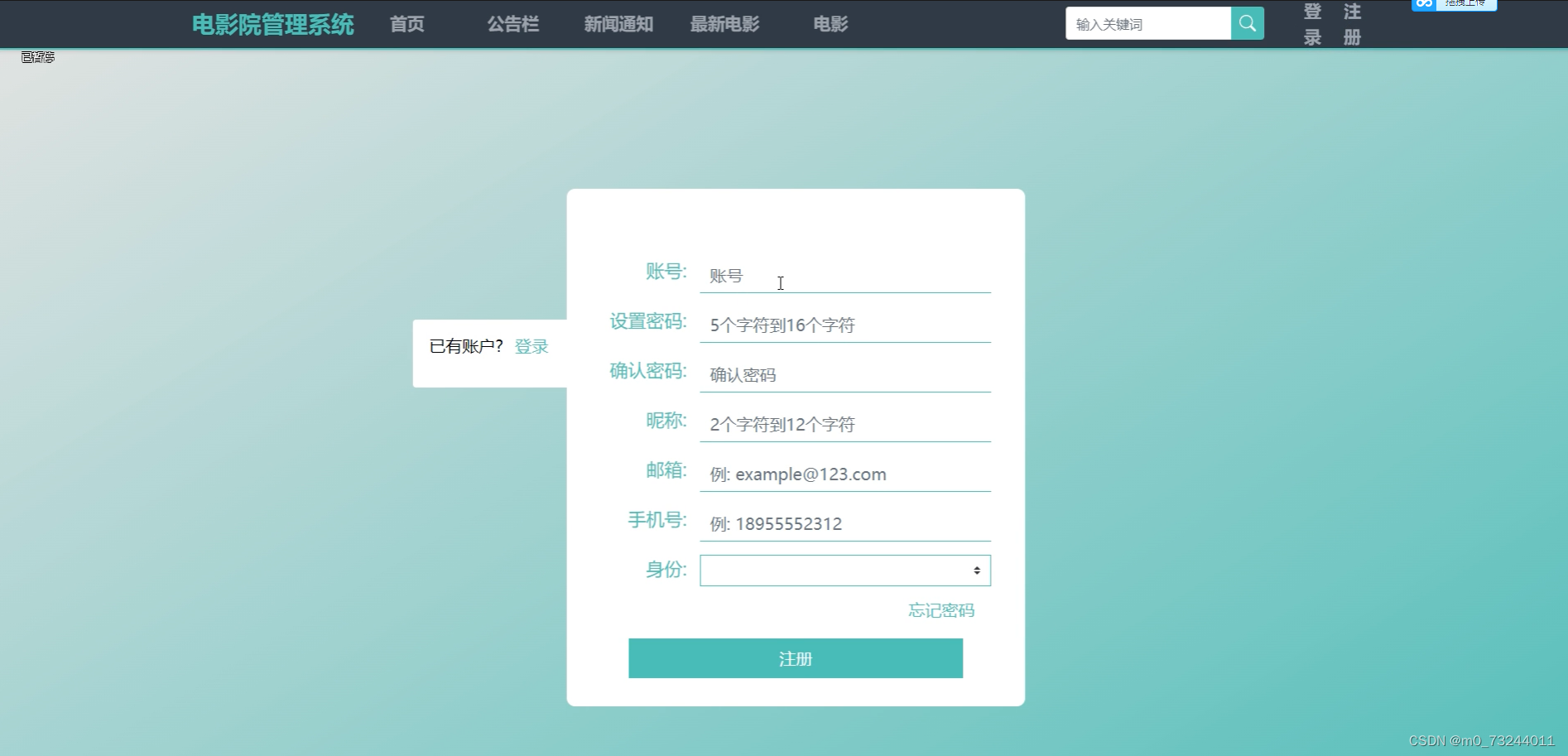Click the 忘记密码 link
The height and width of the screenshot is (756, 1568).
(941, 610)
